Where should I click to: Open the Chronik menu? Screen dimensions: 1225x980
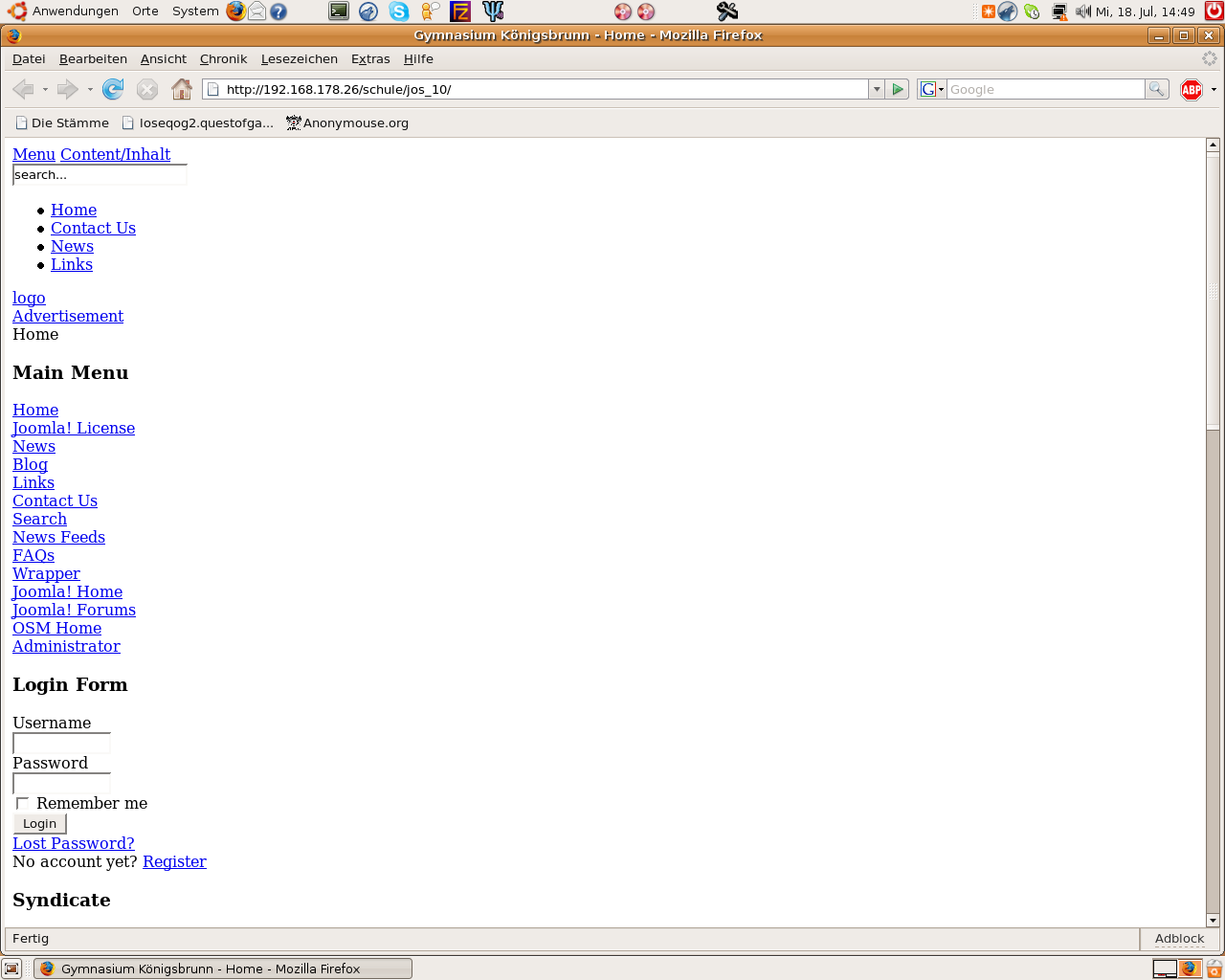(223, 59)
